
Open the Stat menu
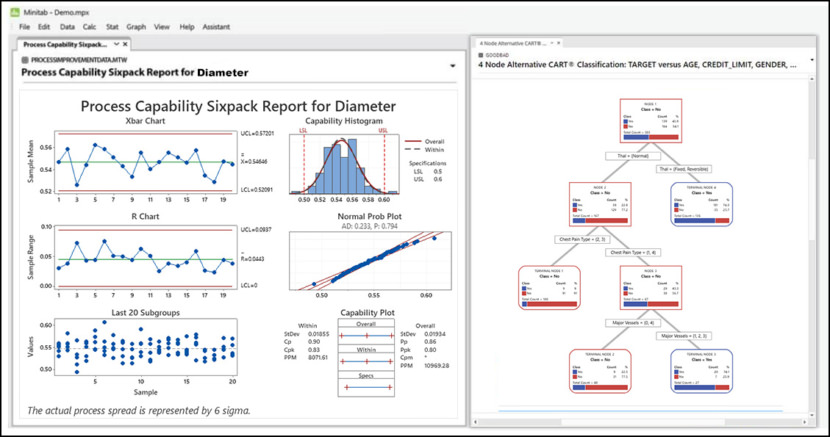coord(112,27)
